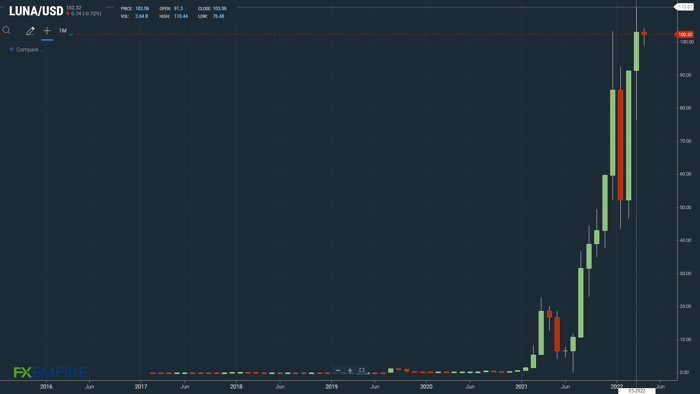Zoom out with the minus icon
Viewport: 700px width, 394px height.
point(338,370)
